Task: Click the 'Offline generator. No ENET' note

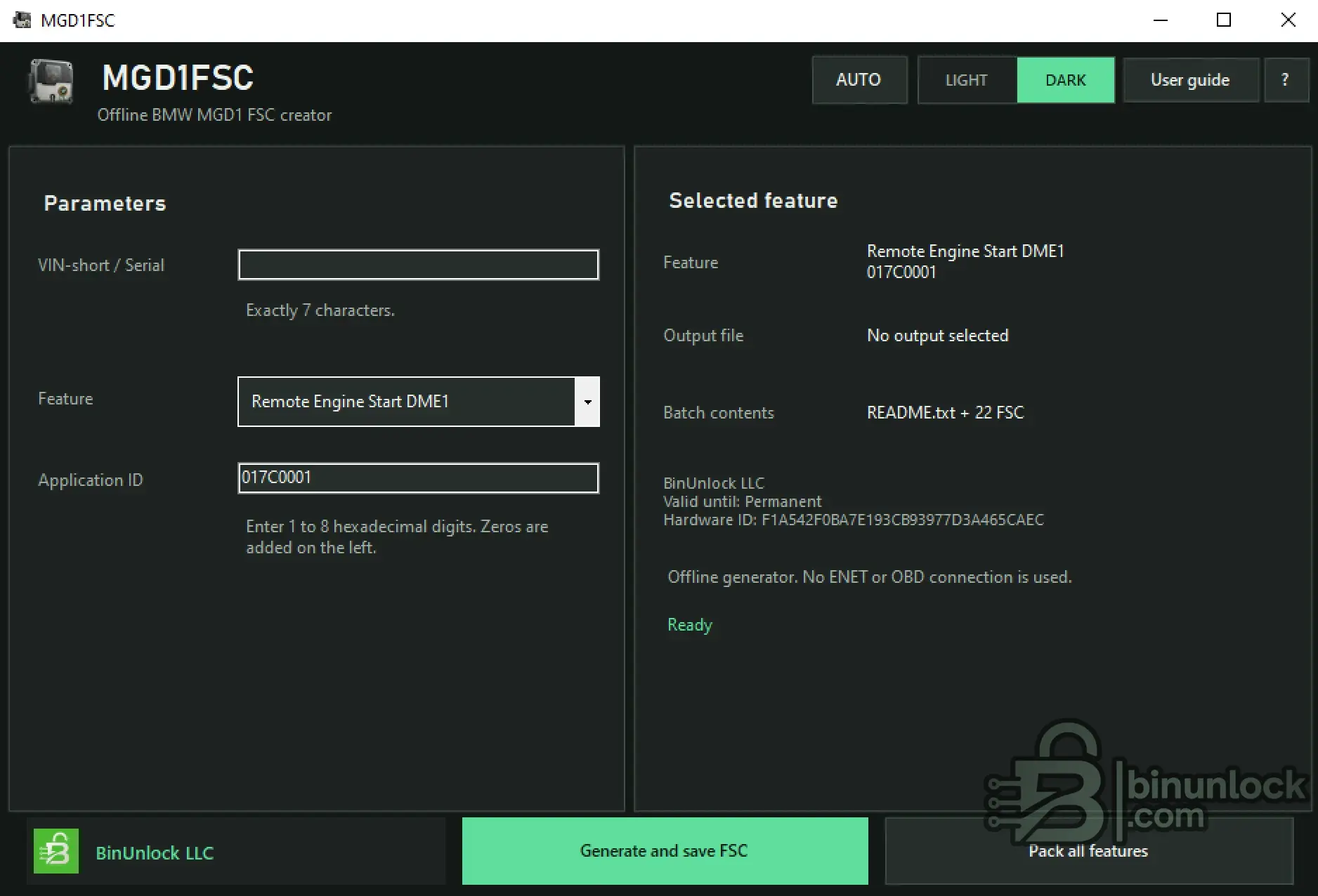Action: pyautogui.click(x=870, y=577)
